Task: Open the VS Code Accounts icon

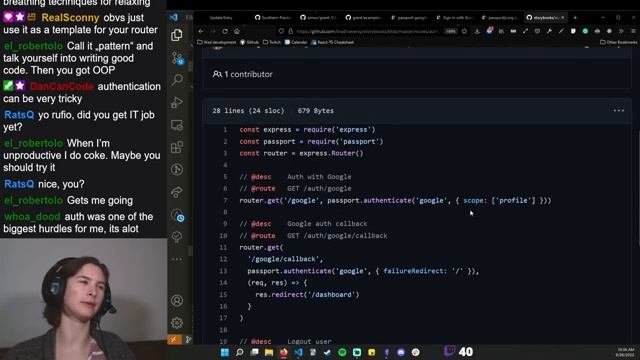Action: coord(177,301)
